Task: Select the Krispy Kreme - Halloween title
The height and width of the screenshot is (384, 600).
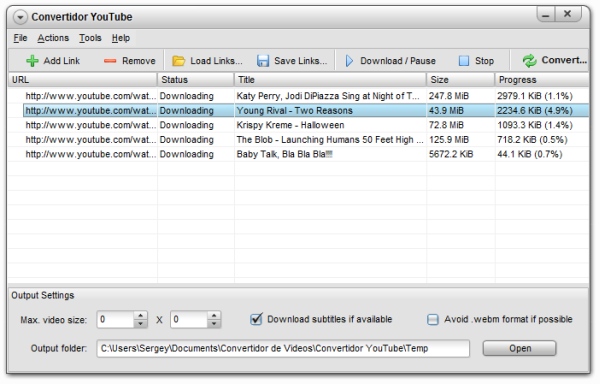Action: (x=290, y=125)
